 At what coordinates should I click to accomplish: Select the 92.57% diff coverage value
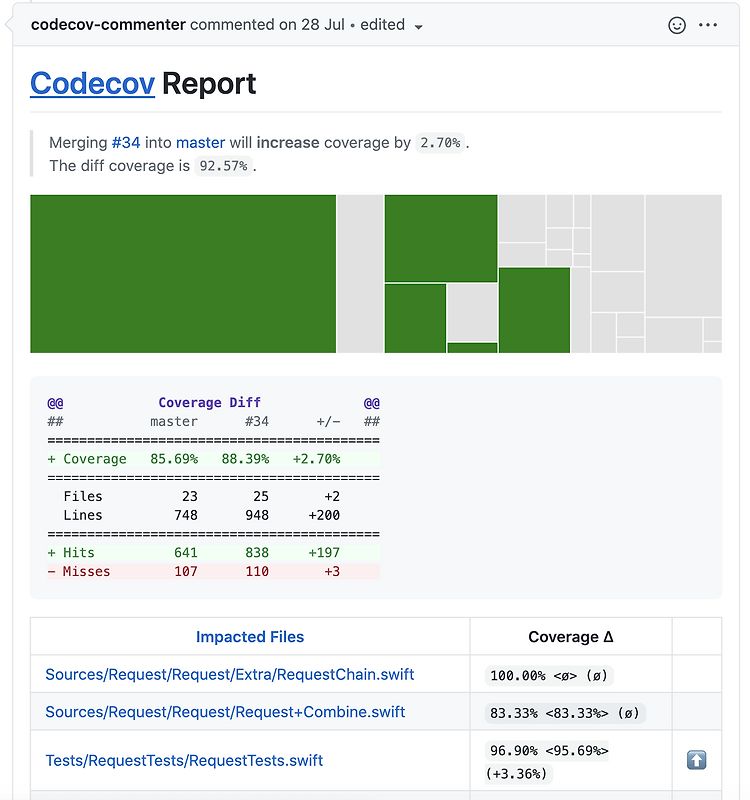pyautogui.click(x=223, y=166)
